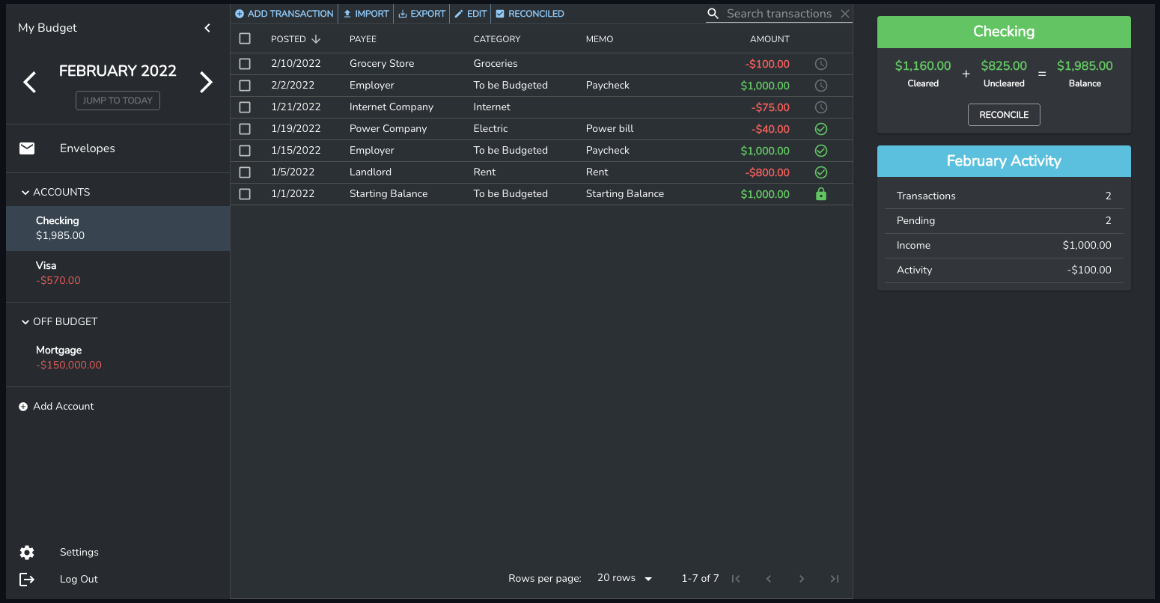Click the Add Account plus icon
This screenshot has width=1160, height=603.
23,406
